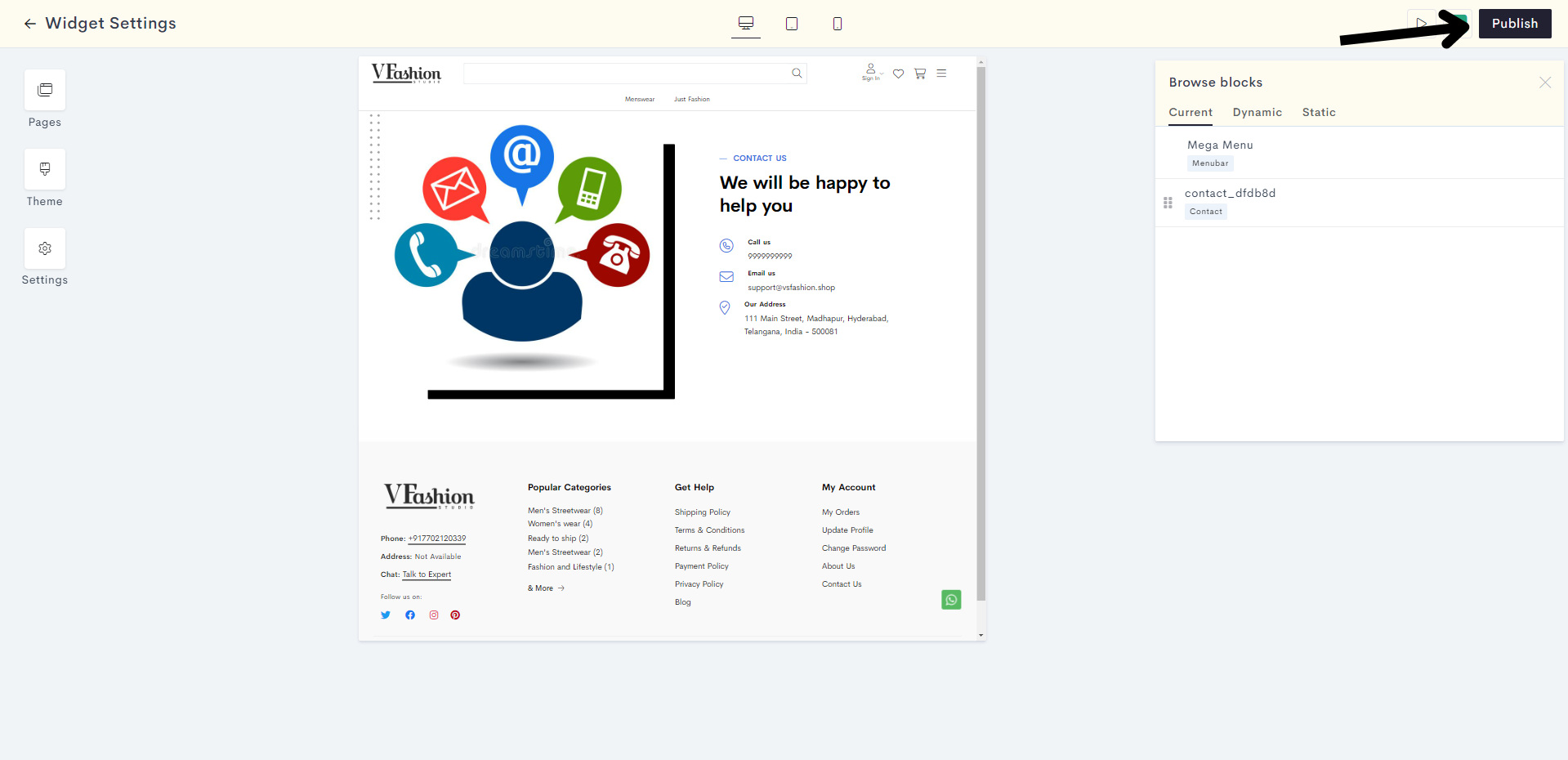Select the contact_dfdb8d block

(1360, 203)
